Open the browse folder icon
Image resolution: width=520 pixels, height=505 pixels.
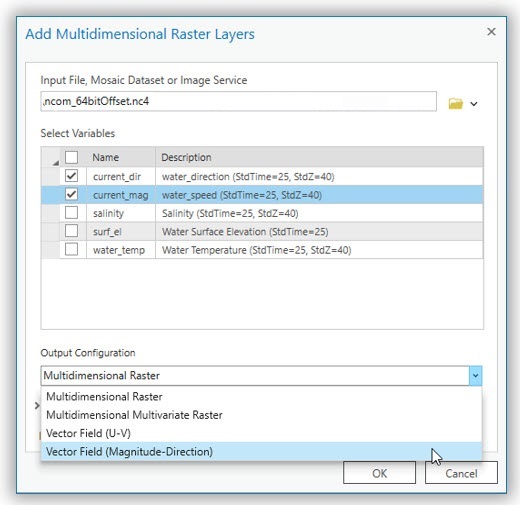click(456, 103)
